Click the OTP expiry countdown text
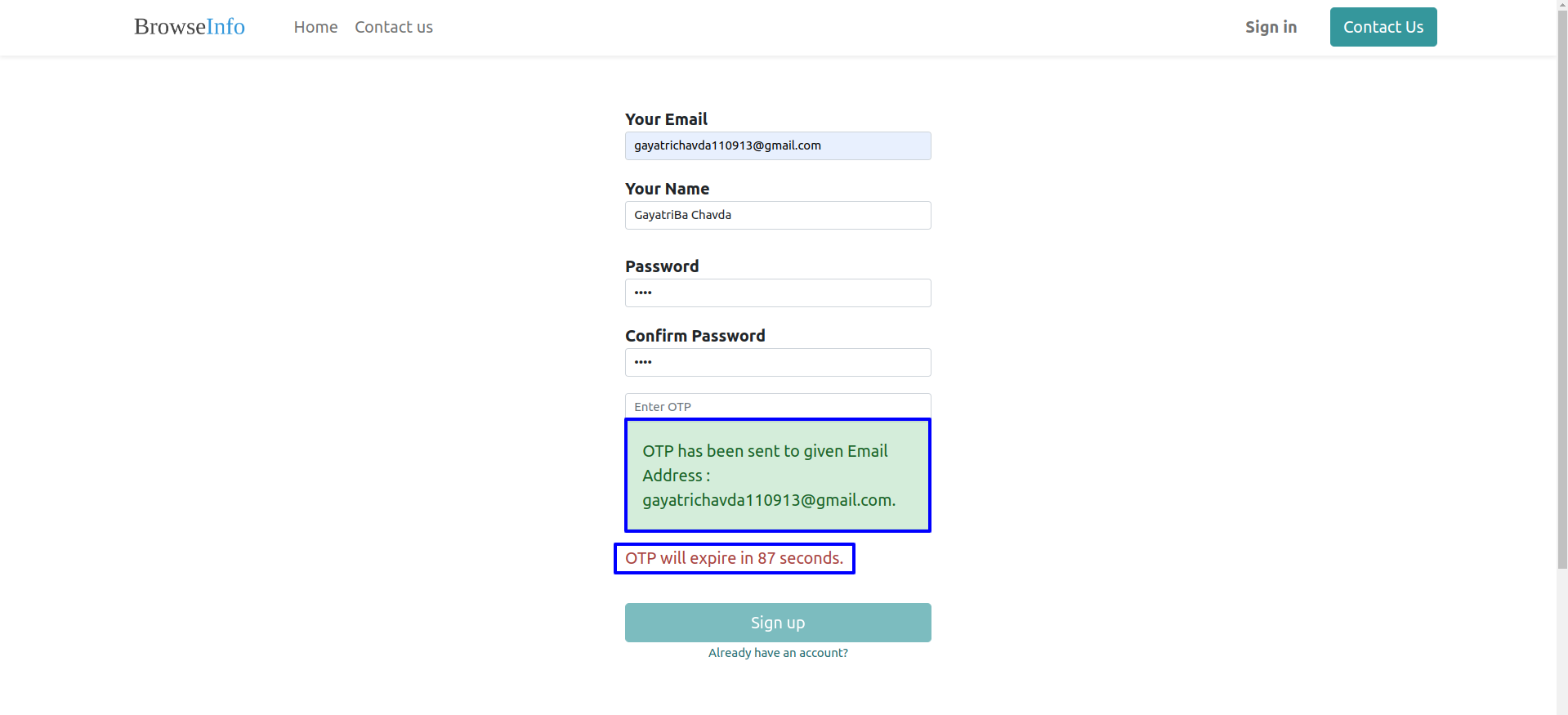1568x715 pixels. pos(734,558)
